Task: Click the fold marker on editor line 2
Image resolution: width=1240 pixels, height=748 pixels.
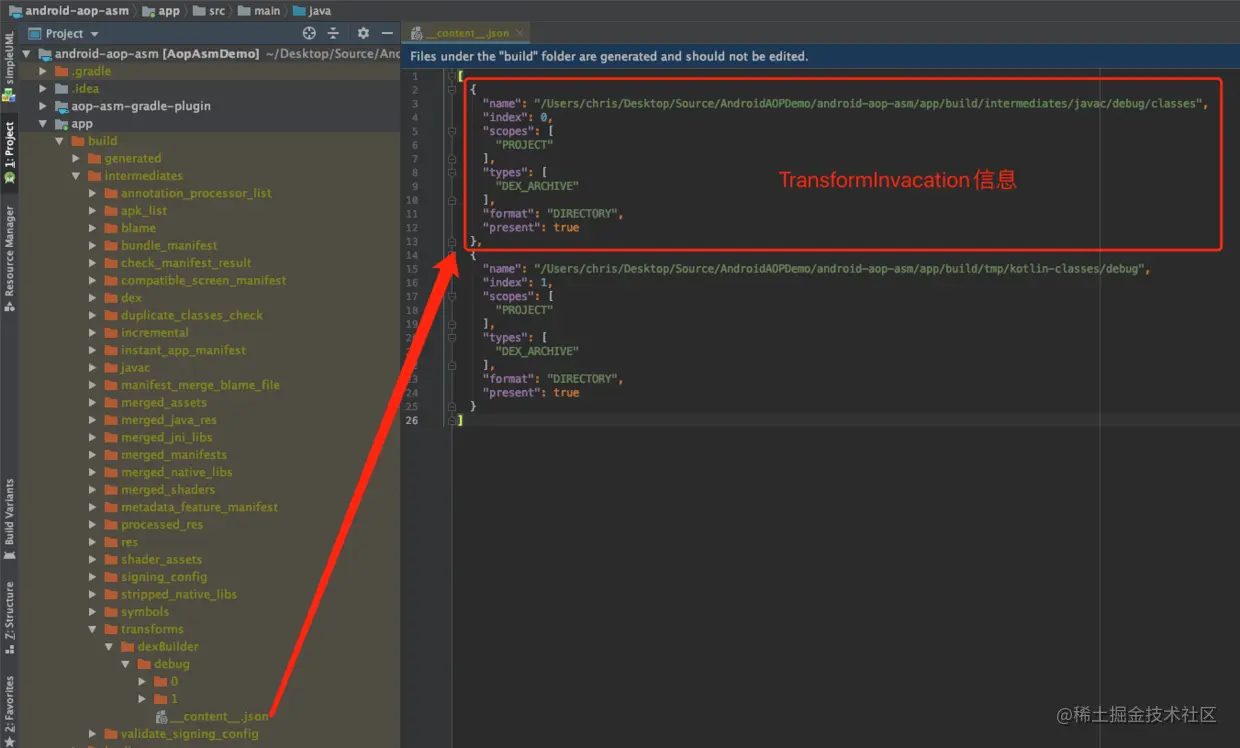Action: coord(452,90)
